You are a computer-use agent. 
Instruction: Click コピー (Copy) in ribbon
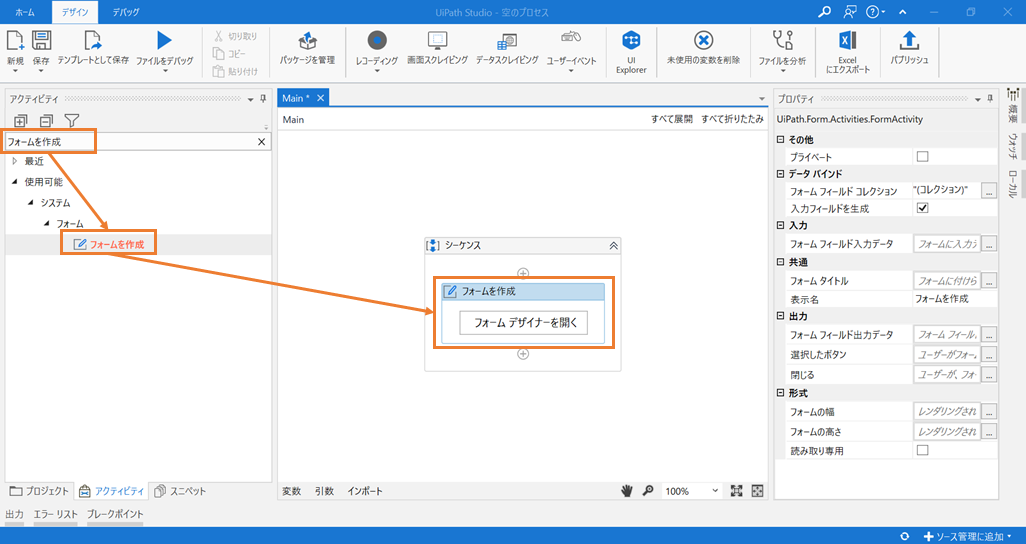click(230, 54)
